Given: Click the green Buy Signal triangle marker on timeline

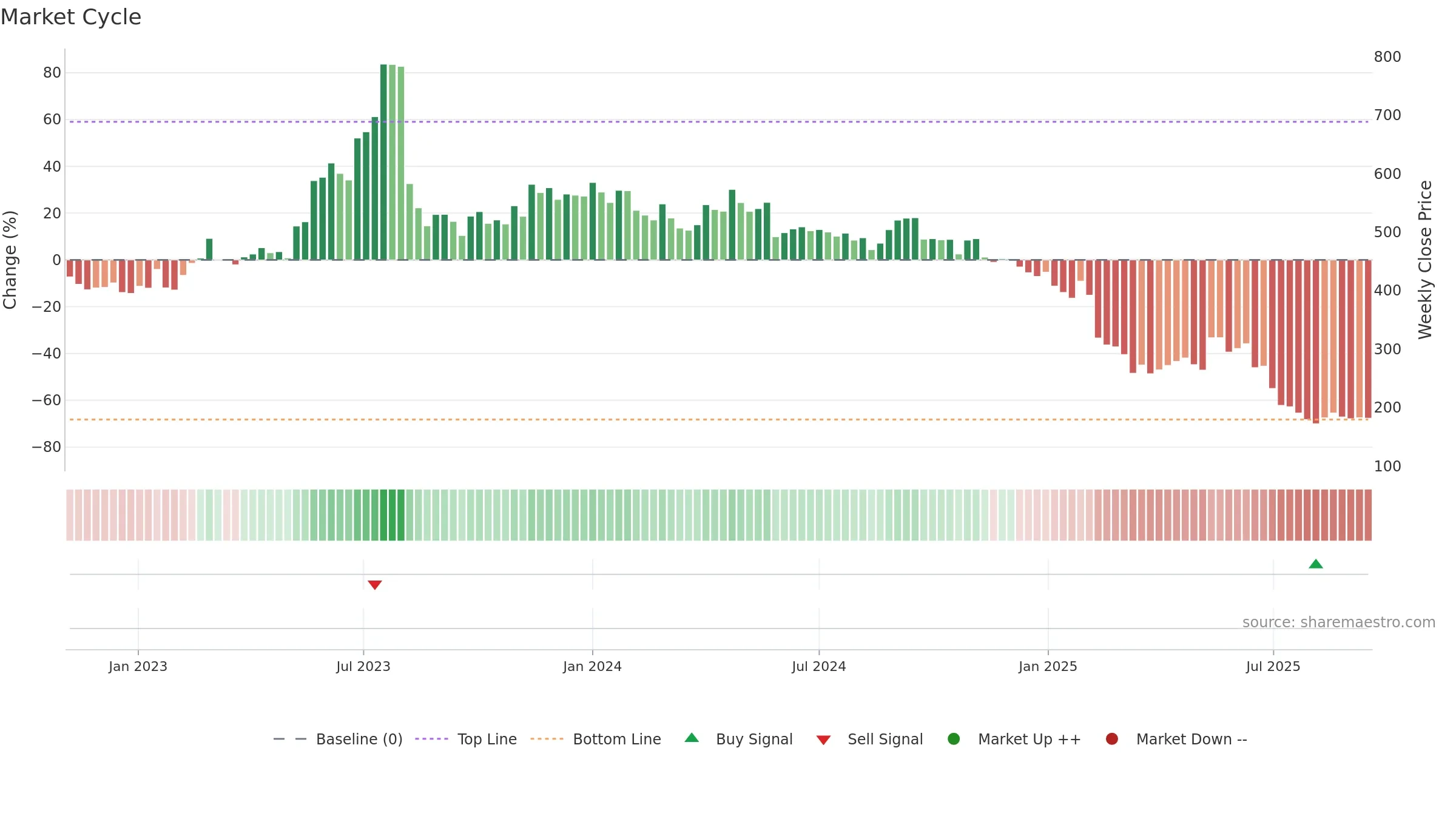Looking at the screenshot, I should pos(1316,564).
